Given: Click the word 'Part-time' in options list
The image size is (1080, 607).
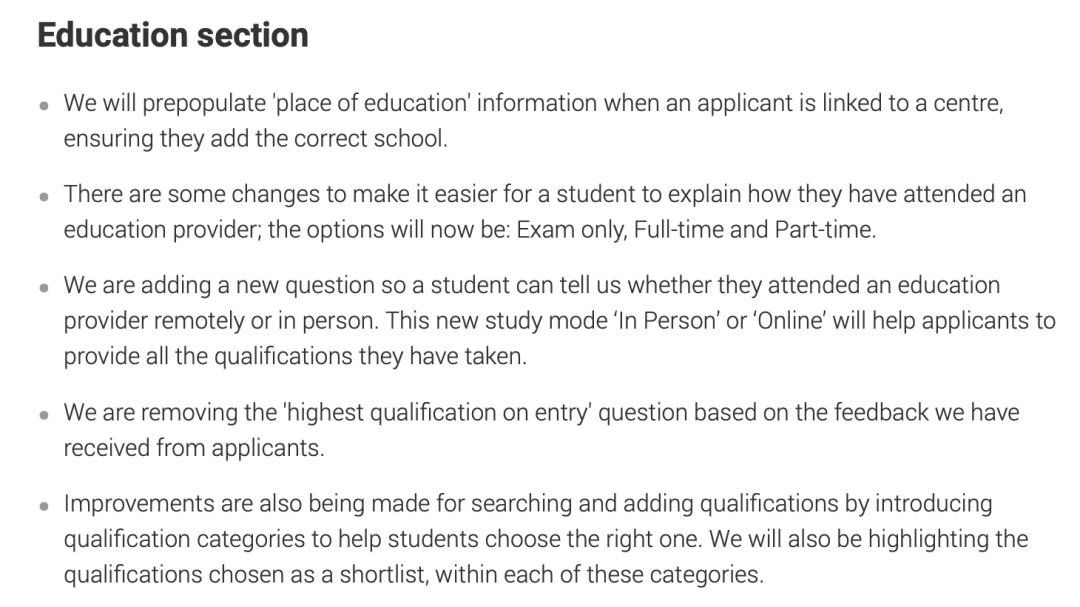Looking at the screenshot, I should [823, 229].
